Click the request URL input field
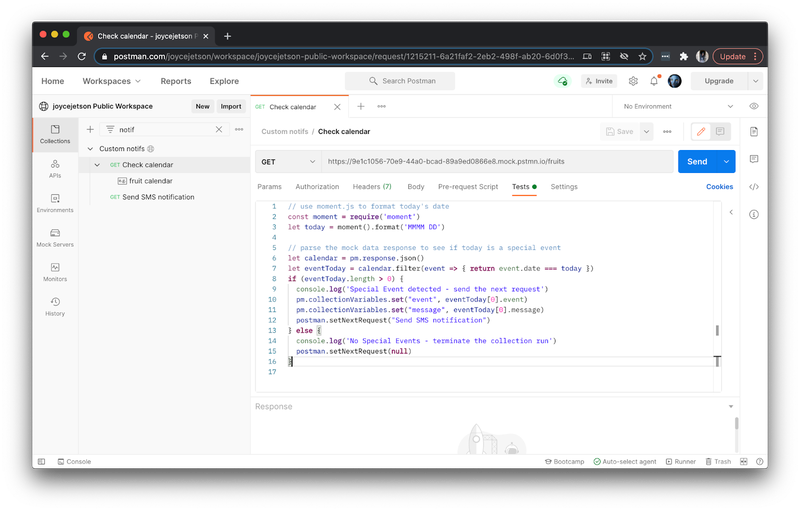Screen dimensions: 800x511 point(497,162)
